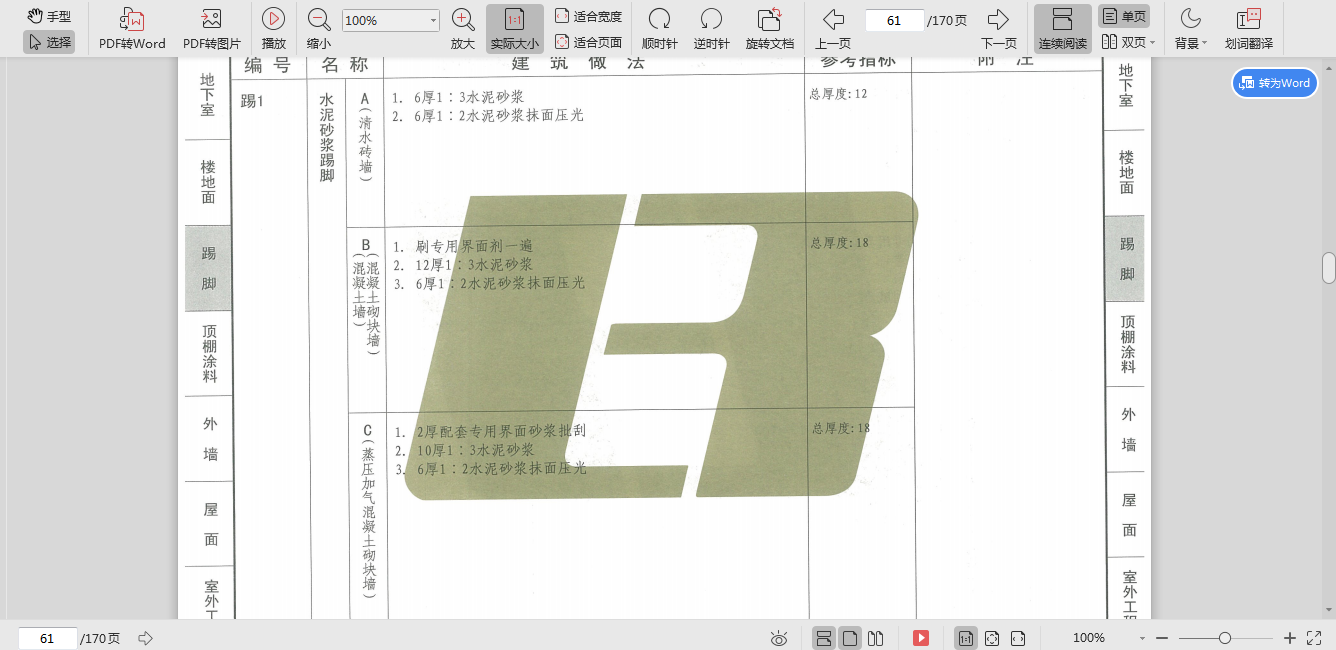Click zoom slider plus button
Image resolution: width=1336 pixels, height=650 pixels.
[1290, 638]
